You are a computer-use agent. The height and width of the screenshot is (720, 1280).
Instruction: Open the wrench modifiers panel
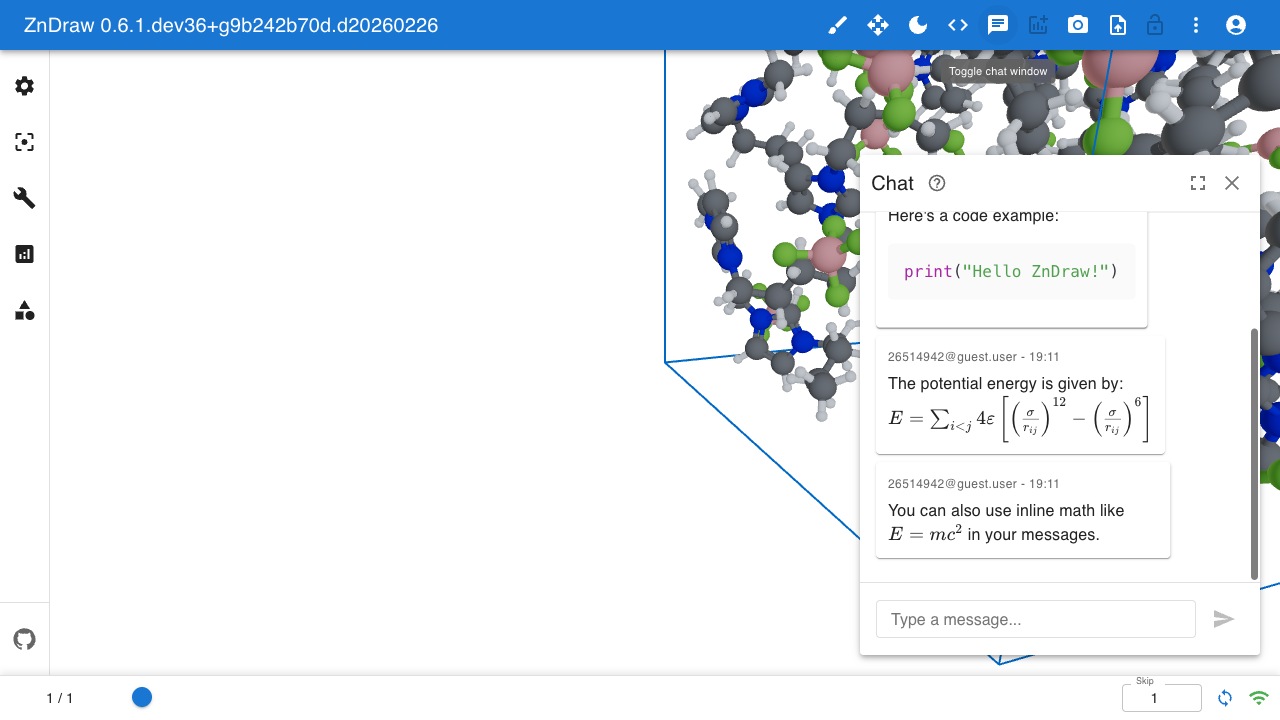[25, 198]
